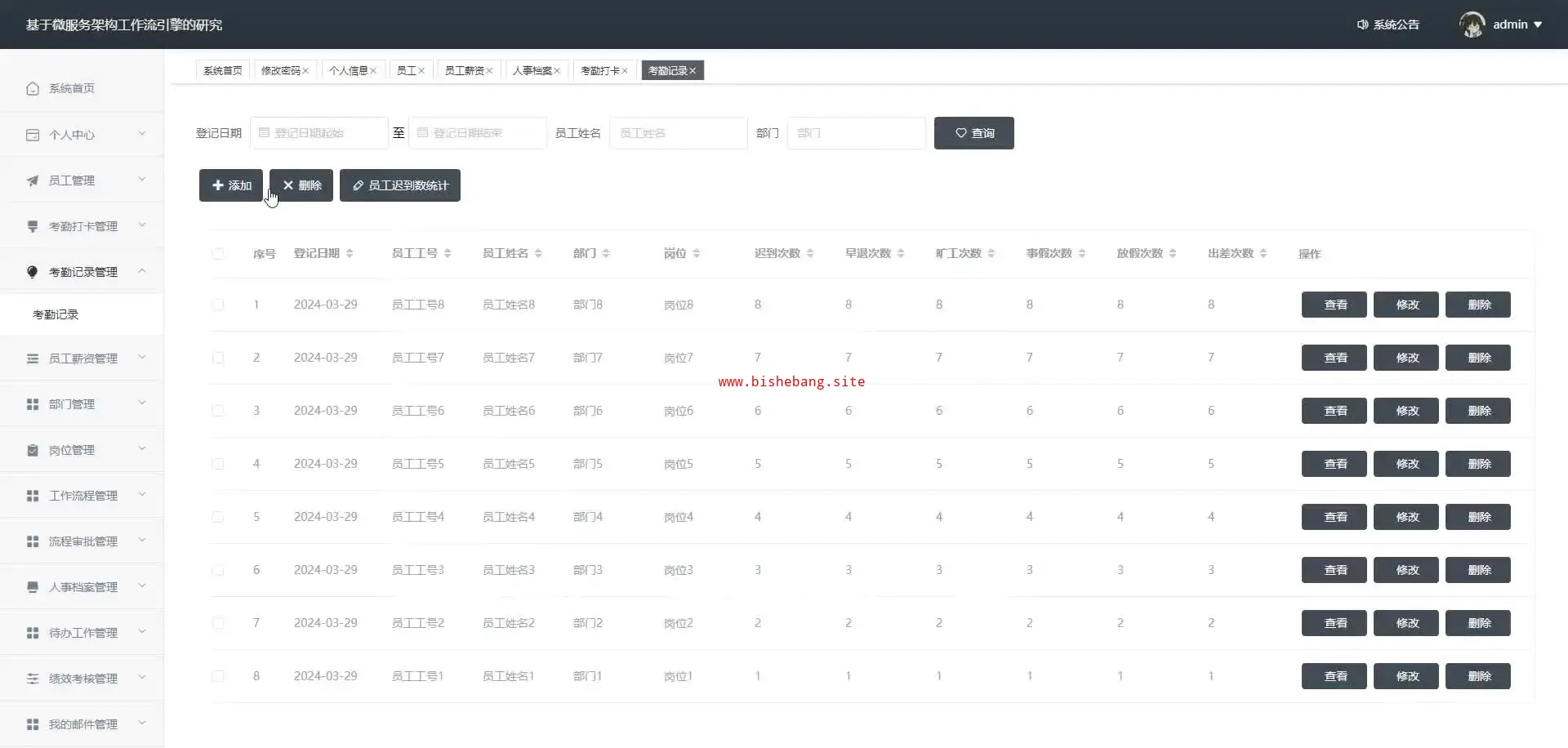Click the admin avatar picture

click(x=1472, y=24)
